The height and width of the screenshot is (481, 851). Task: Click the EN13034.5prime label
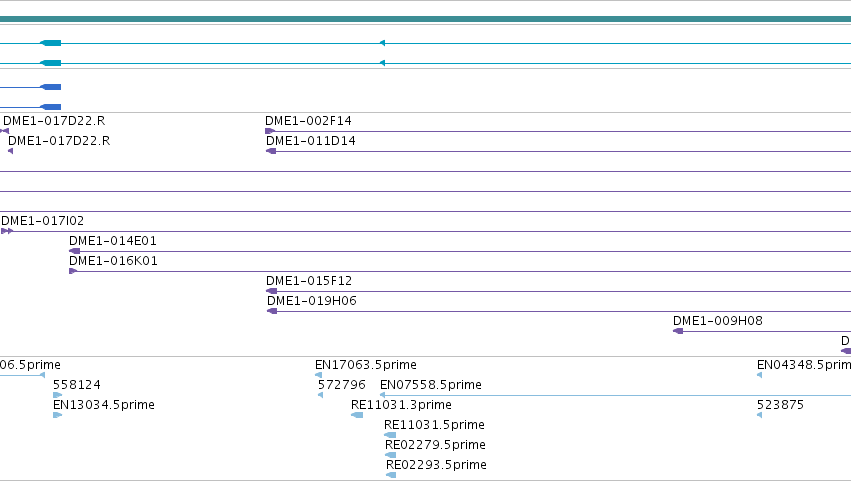pyautogui.click(x=104, y=405)
